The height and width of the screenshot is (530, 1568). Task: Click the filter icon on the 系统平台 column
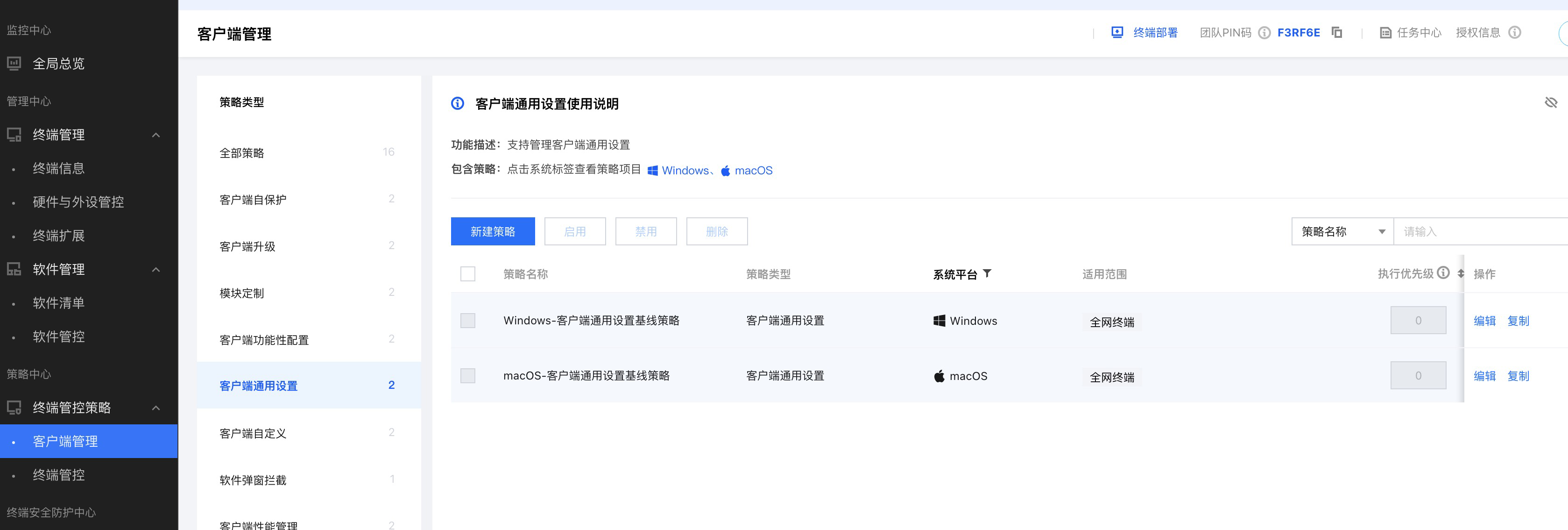(x=987, y=273)
